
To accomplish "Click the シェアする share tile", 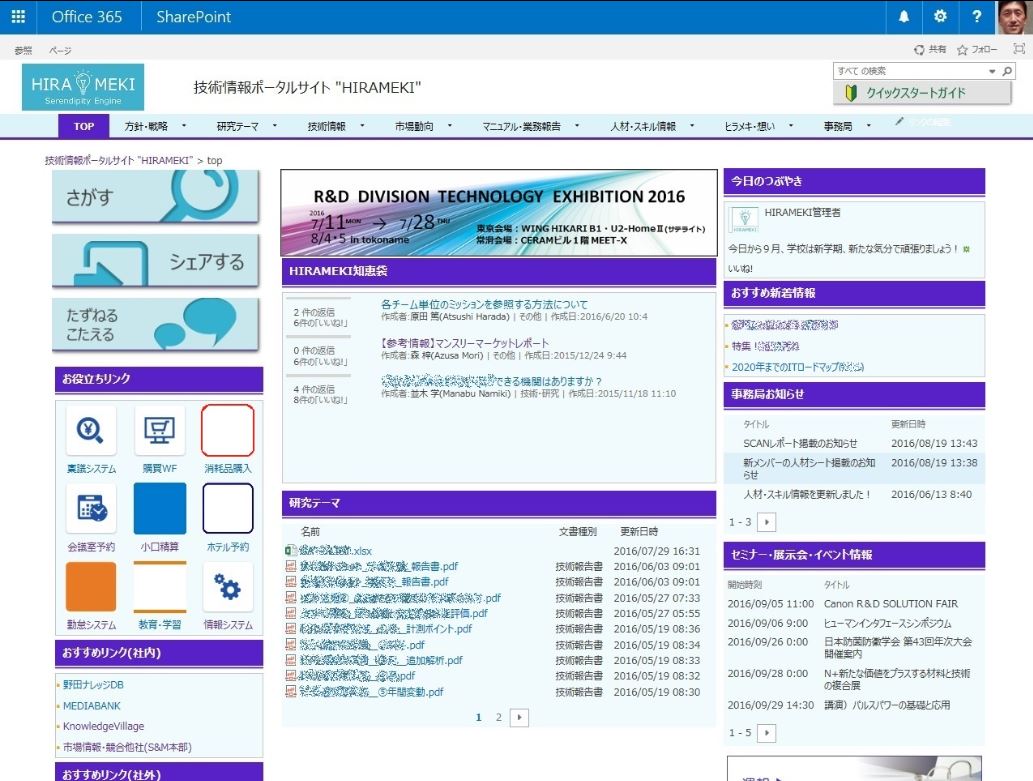I will (x=155, y=261).
